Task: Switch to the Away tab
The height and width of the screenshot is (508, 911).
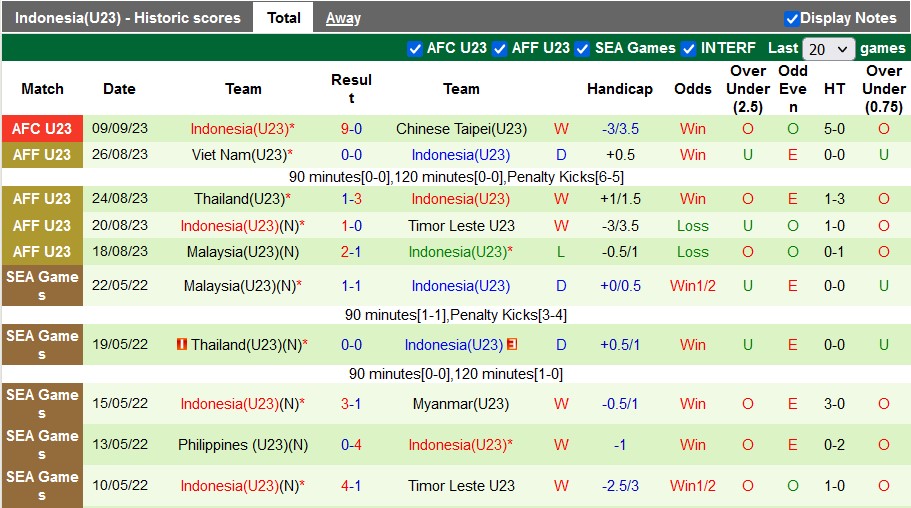Action: point(343,18)
